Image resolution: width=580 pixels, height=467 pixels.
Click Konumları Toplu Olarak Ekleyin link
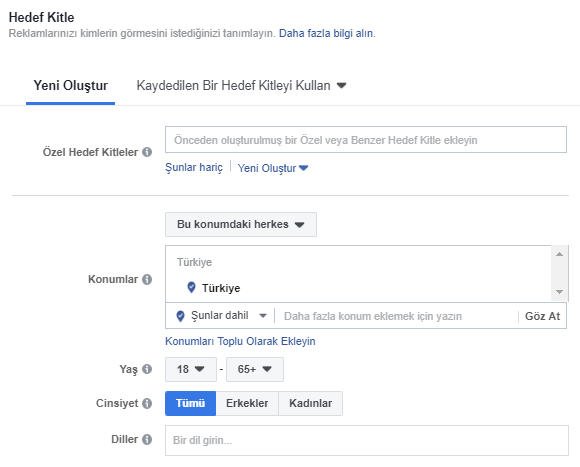[x=240, y=341]
